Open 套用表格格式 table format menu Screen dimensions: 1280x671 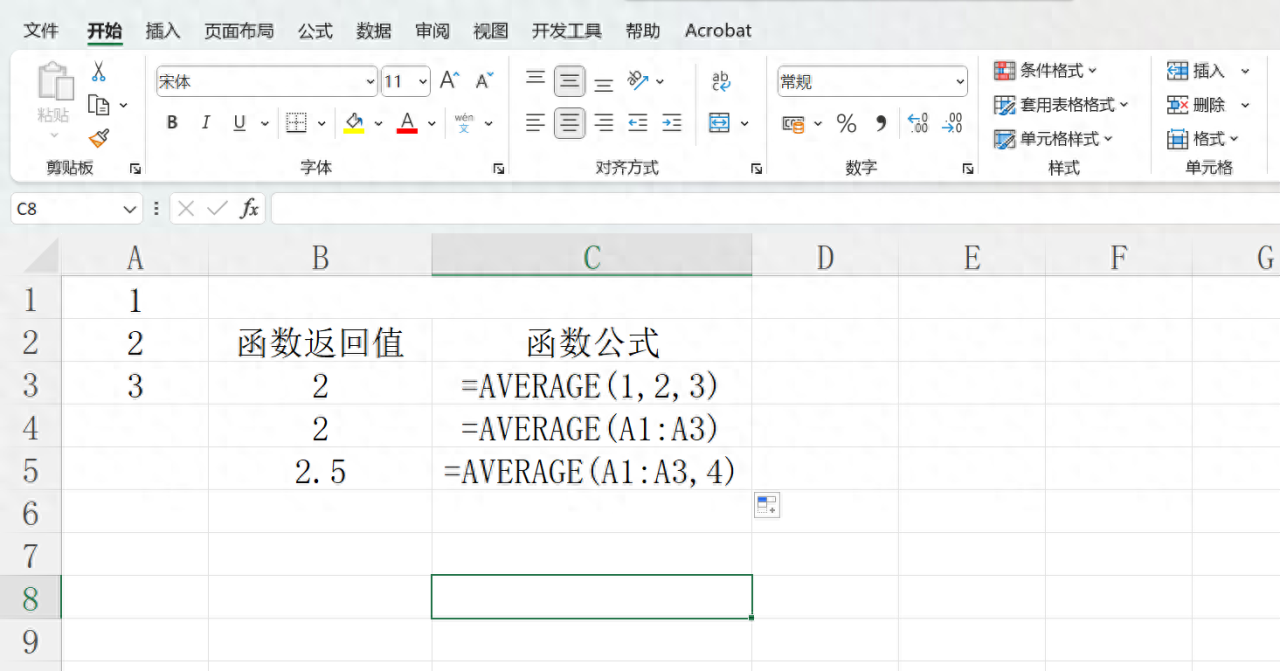(x=1062, y=105)
